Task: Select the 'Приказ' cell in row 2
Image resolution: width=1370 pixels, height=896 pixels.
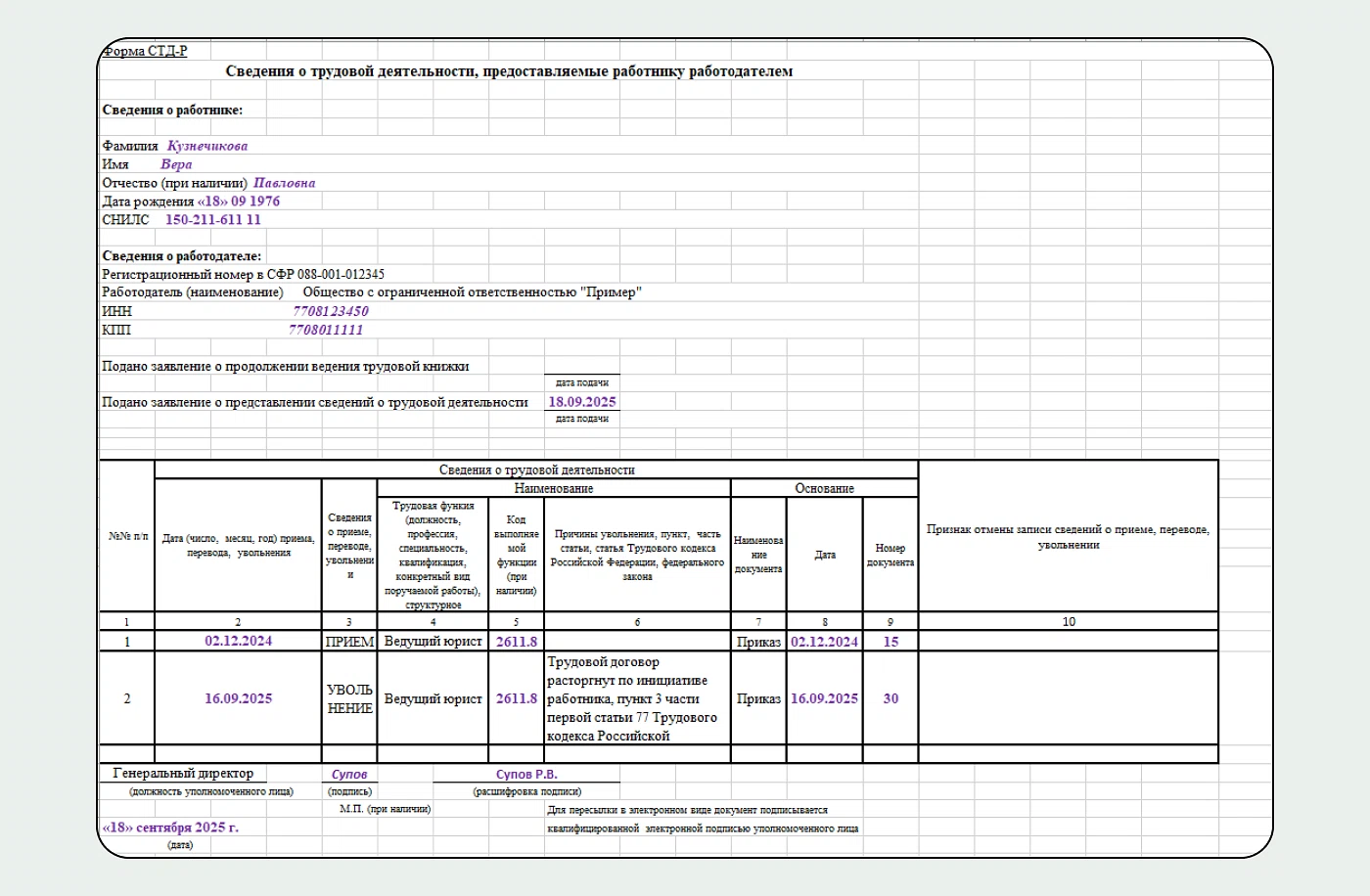Action: [758, 698]
